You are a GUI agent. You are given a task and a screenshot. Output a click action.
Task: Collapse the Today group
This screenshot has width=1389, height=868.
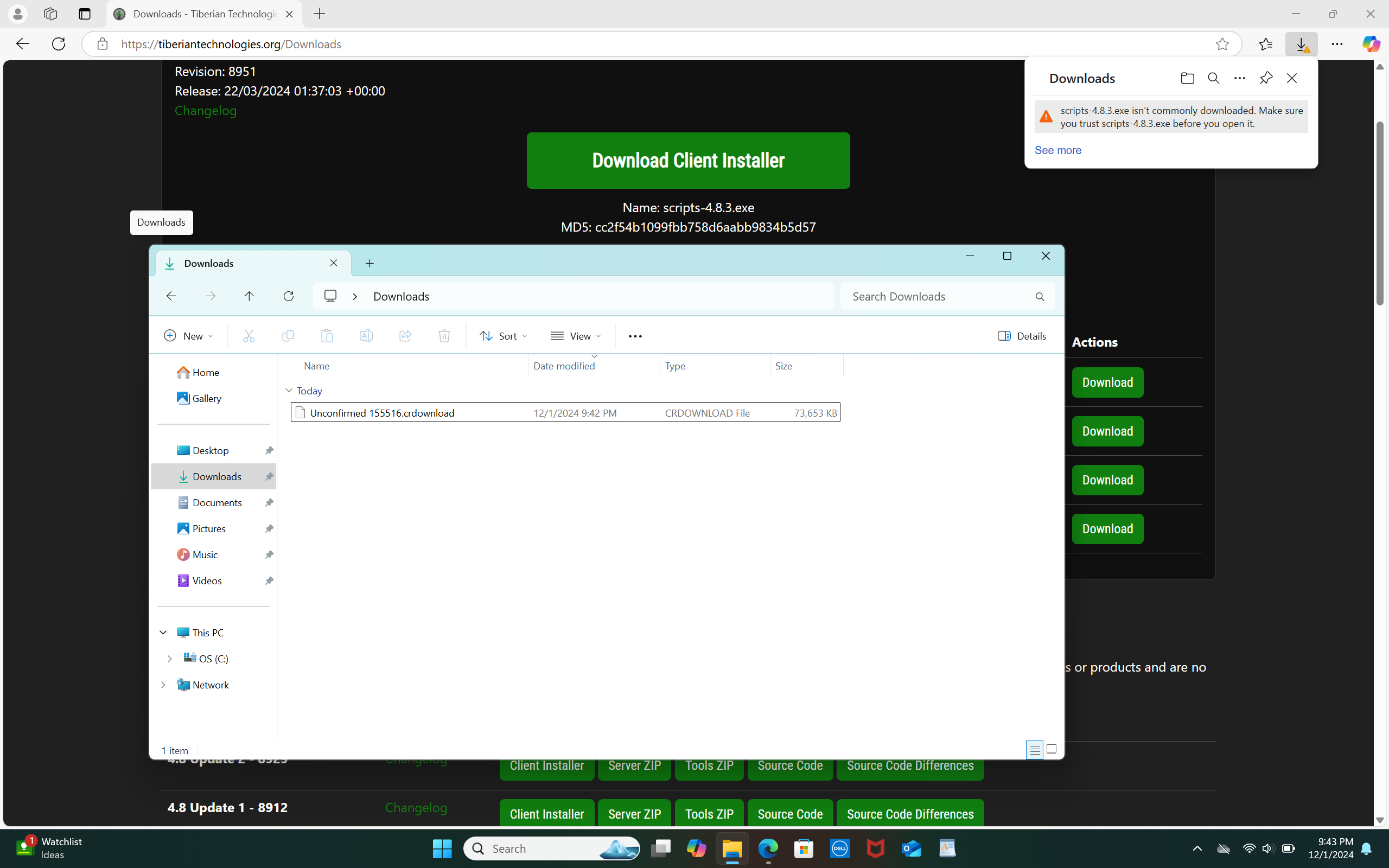289,391
